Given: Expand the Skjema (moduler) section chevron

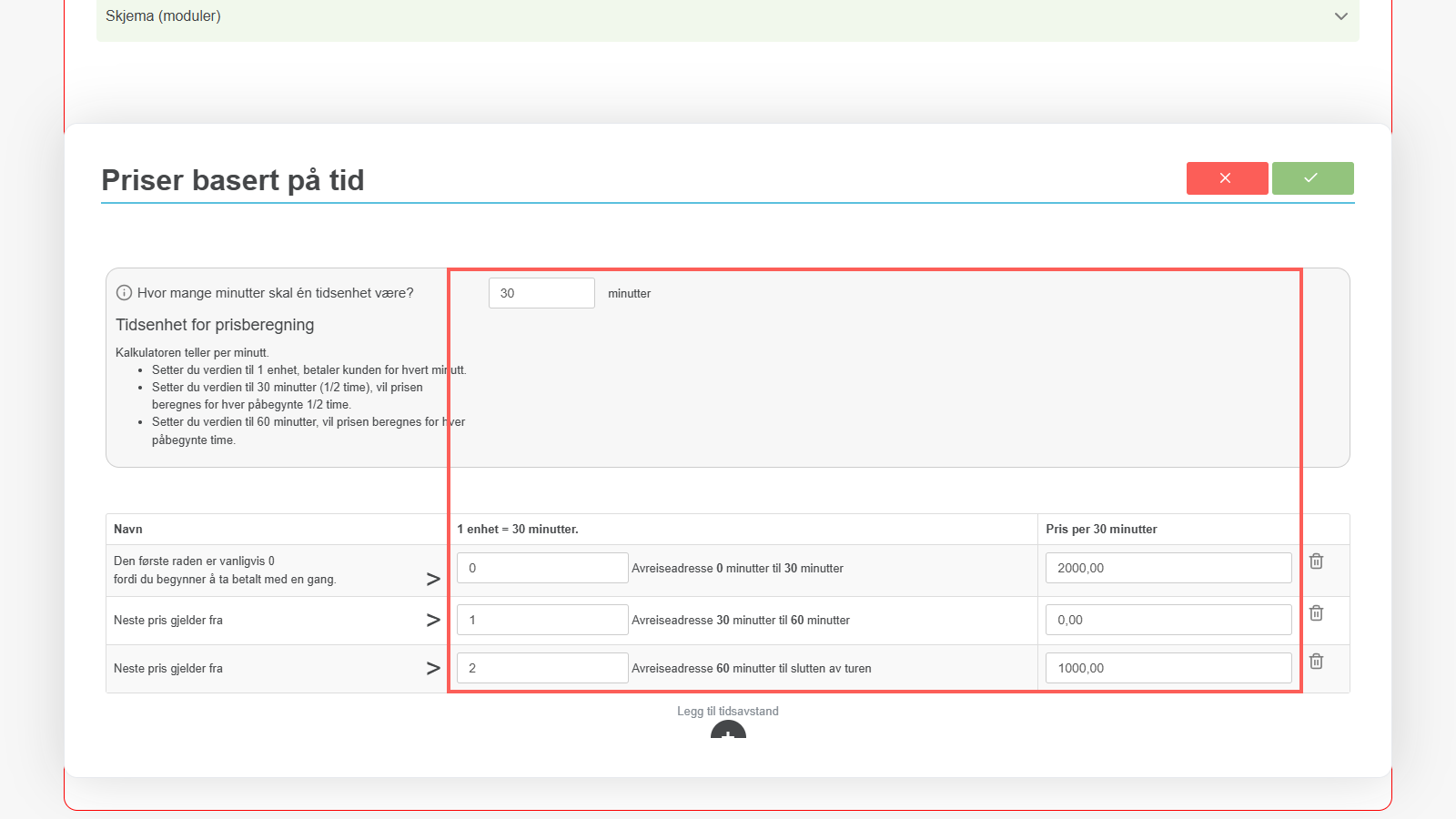Looking at the screenshot, I should (x=1340, y=16).
